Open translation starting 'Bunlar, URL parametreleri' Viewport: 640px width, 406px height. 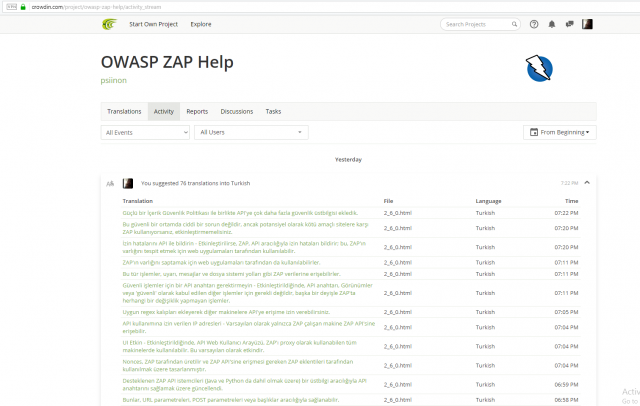[231, 400]
